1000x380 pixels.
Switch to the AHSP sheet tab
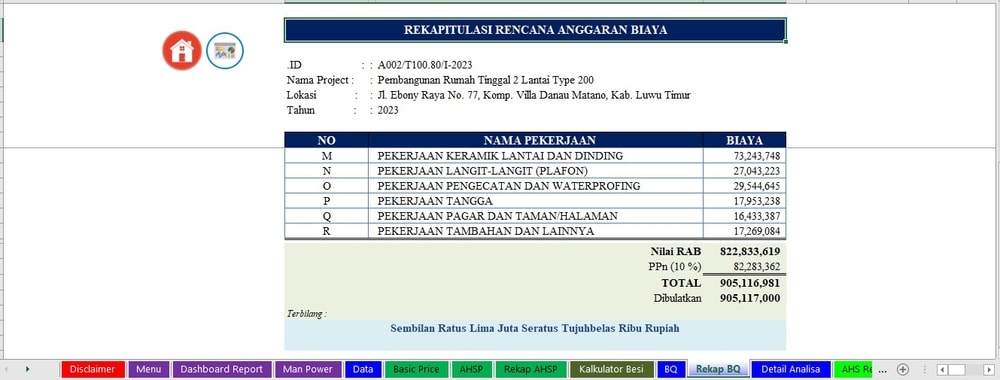[x=471, y=369]
